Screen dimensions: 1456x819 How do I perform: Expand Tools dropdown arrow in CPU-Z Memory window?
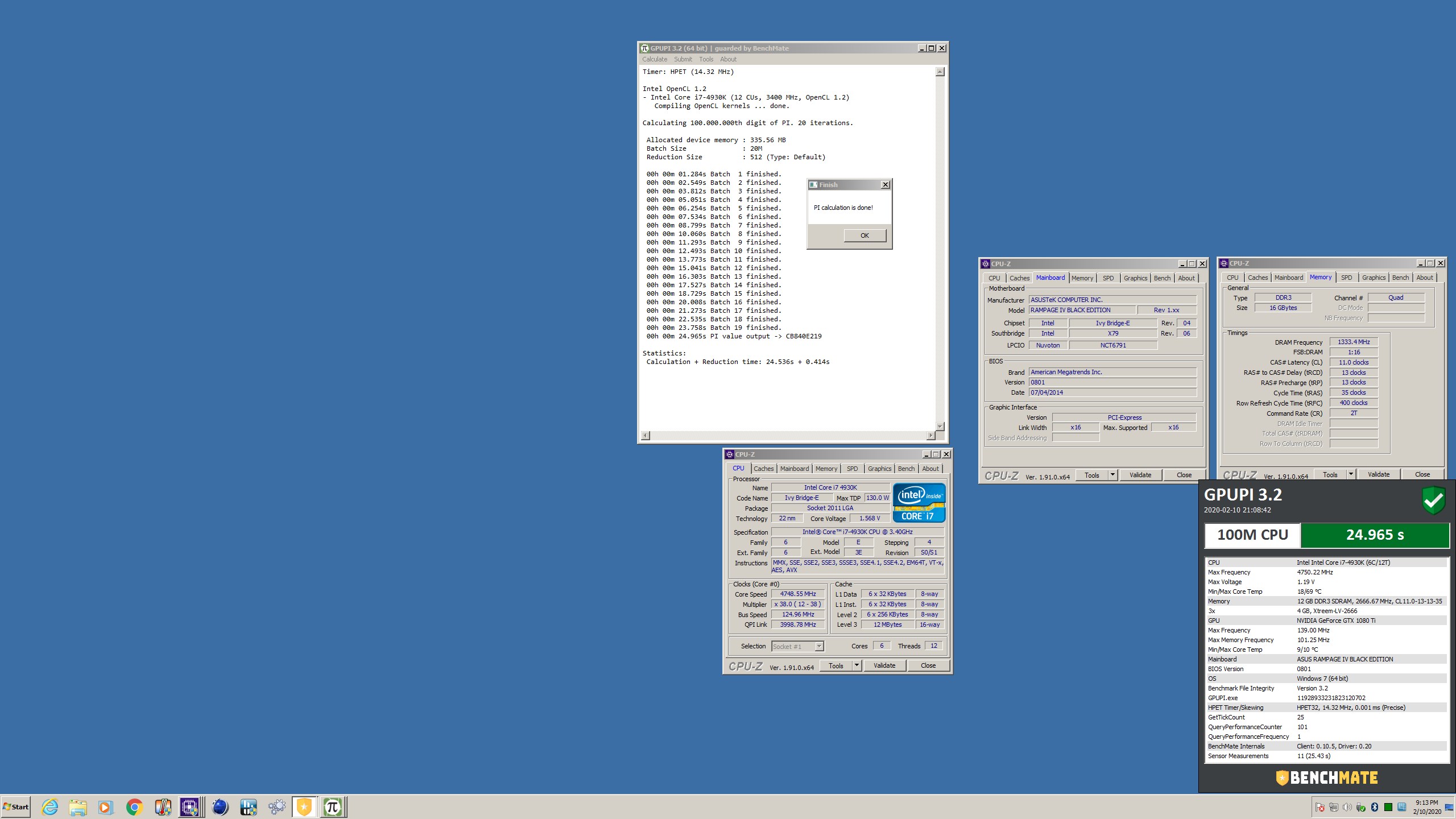coord(1351,474)
